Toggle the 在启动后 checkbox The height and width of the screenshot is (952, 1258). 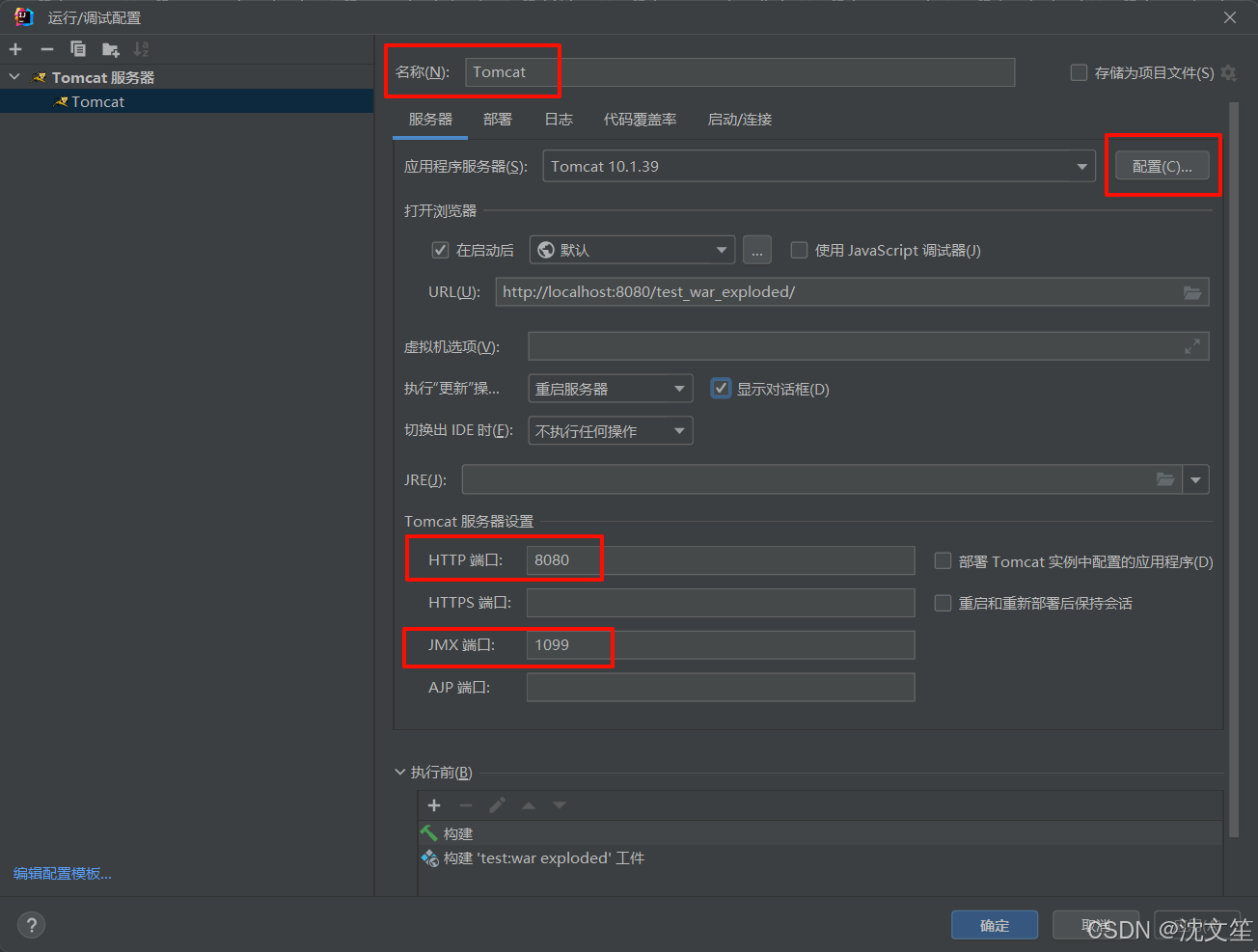pyautogui.click(x=440, y=250)
